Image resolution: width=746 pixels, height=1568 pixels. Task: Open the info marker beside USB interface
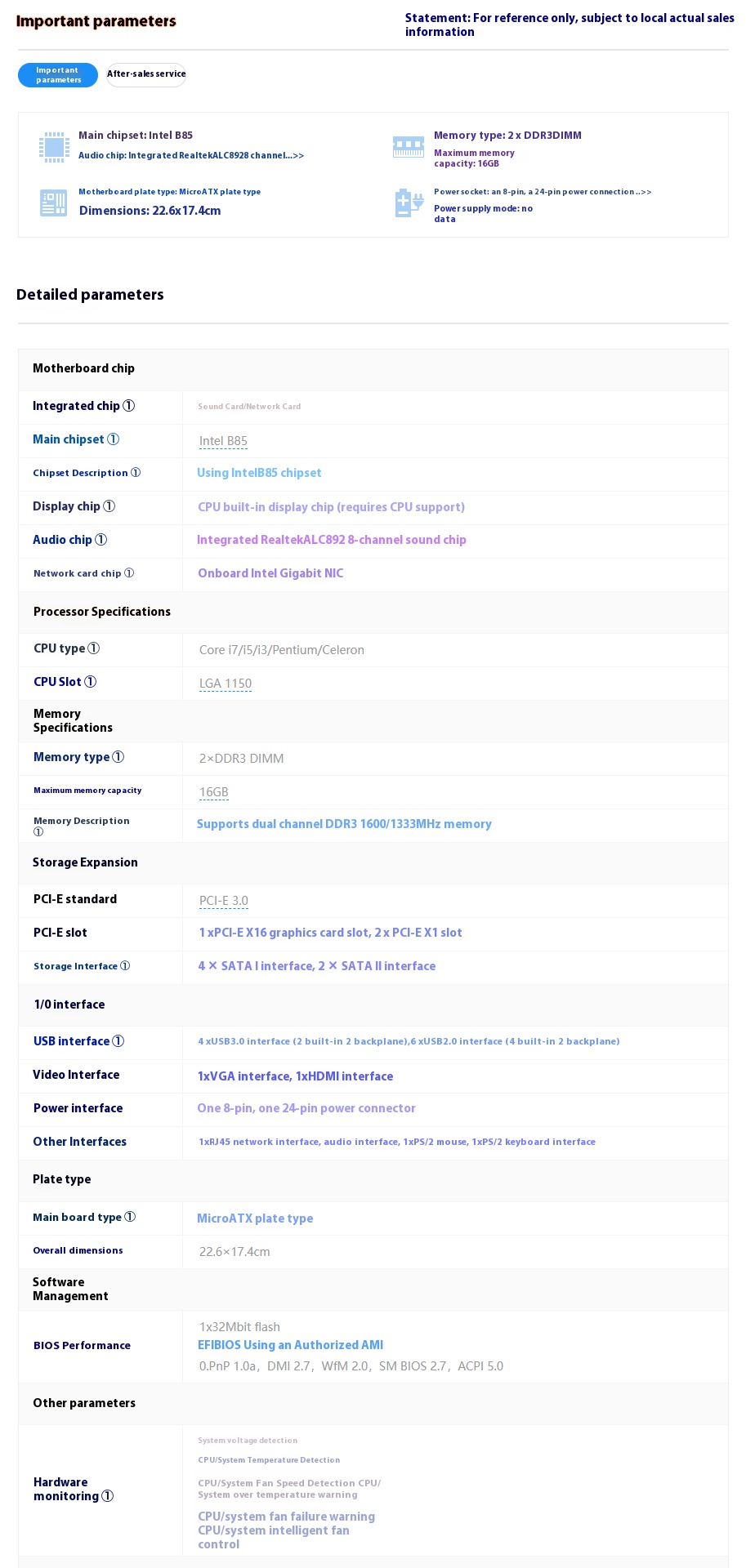[118, 1041]
